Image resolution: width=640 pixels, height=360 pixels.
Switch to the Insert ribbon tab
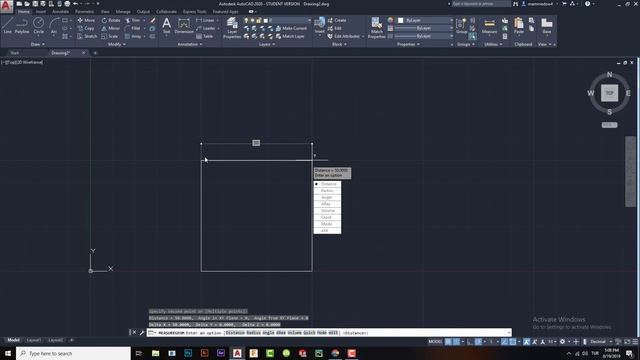point(41,12)
